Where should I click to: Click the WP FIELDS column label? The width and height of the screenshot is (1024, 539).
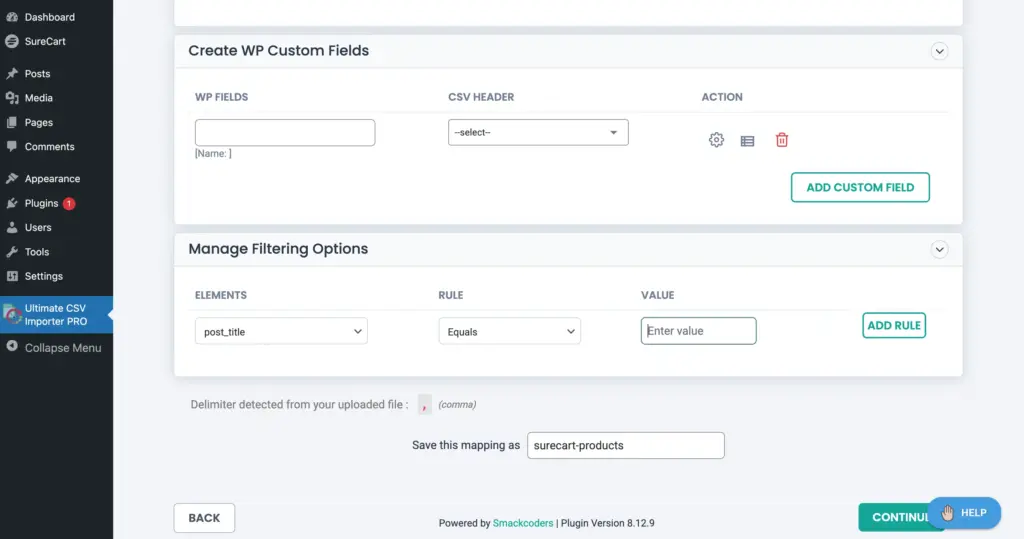pyautogui.click(x=221, y=97)
